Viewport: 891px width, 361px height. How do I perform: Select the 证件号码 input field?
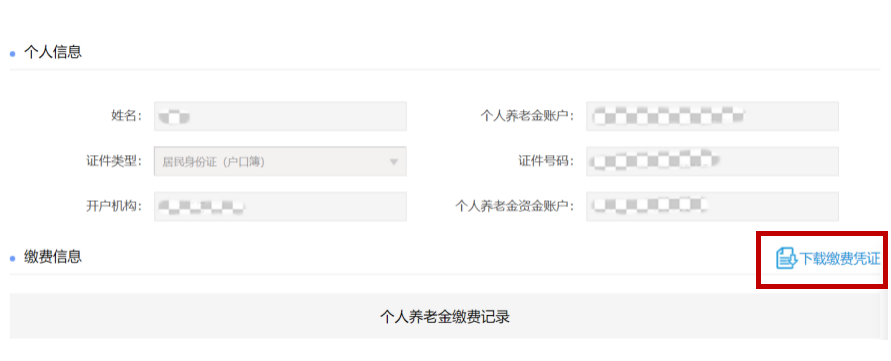[x=713, y=161]
